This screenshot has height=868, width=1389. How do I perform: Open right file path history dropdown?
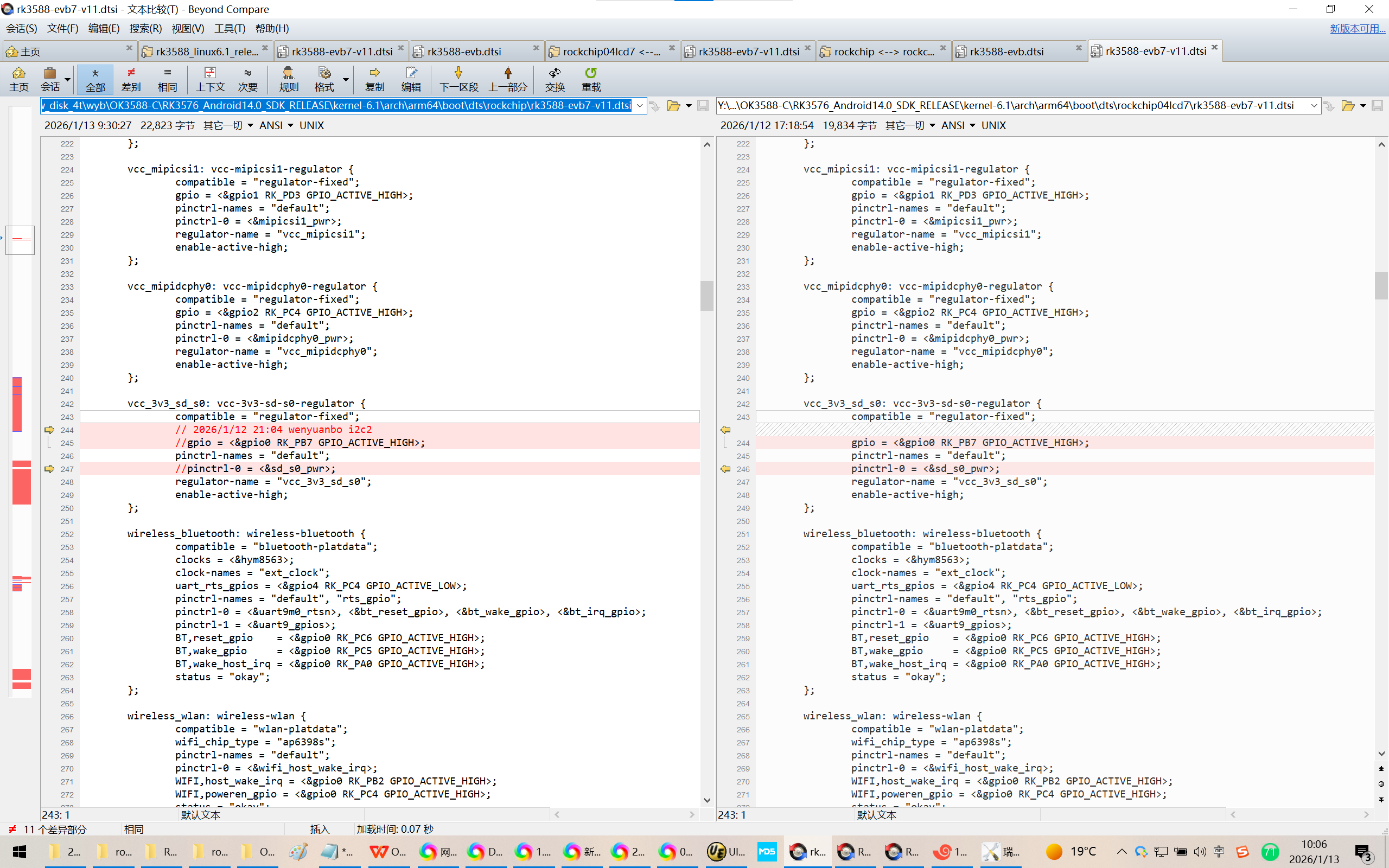(x=1313, y=106)
